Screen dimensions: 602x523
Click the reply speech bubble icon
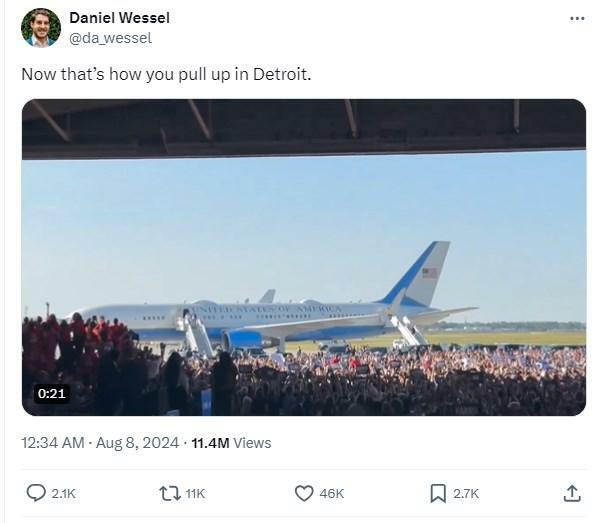(x=36, y=493)
